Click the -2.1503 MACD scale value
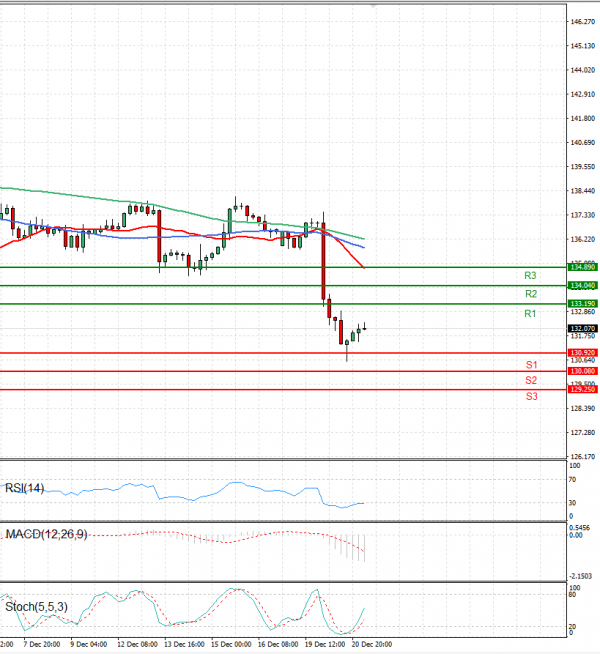This screenshot has width=600, height=654. (581, 576)
